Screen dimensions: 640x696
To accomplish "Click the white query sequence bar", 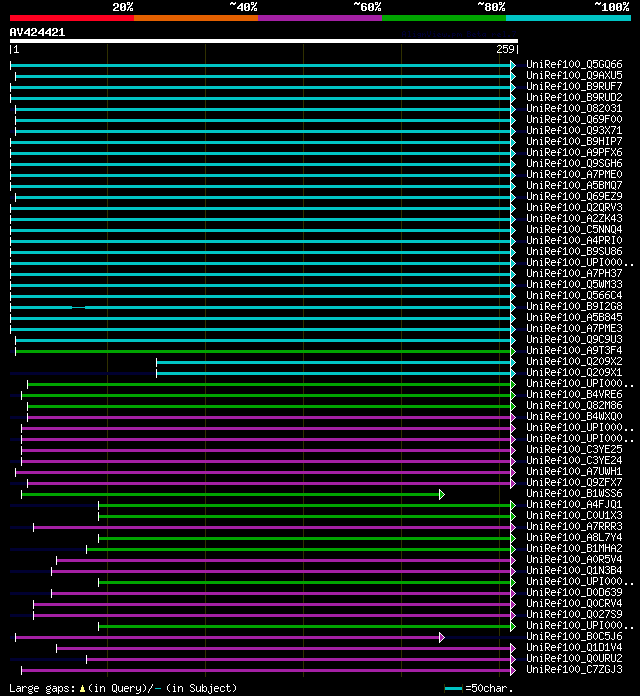I will [264, 41].
